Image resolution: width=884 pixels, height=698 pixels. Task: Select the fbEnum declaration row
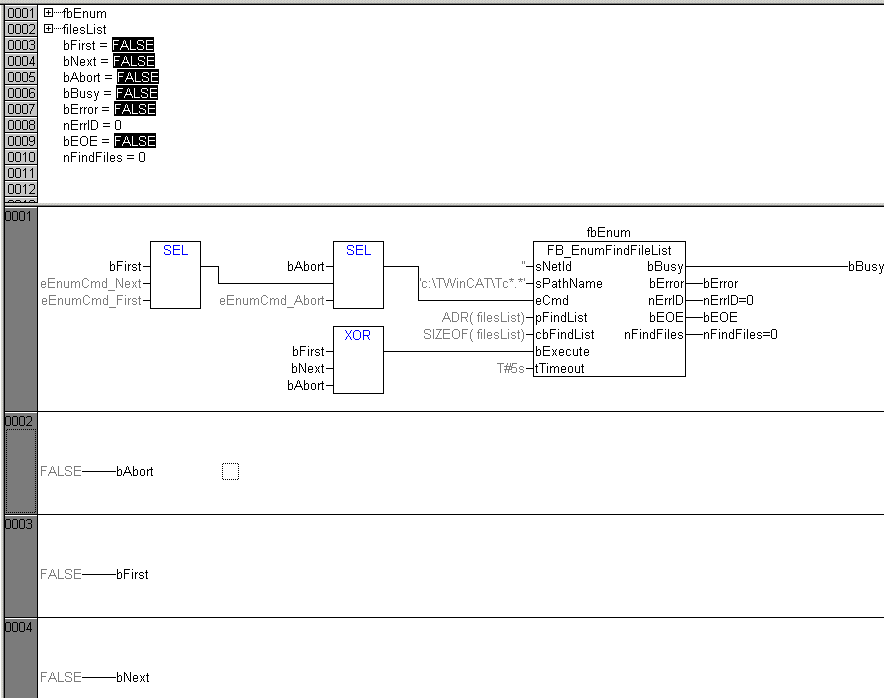pyautogui.click(x=84, y=13)
